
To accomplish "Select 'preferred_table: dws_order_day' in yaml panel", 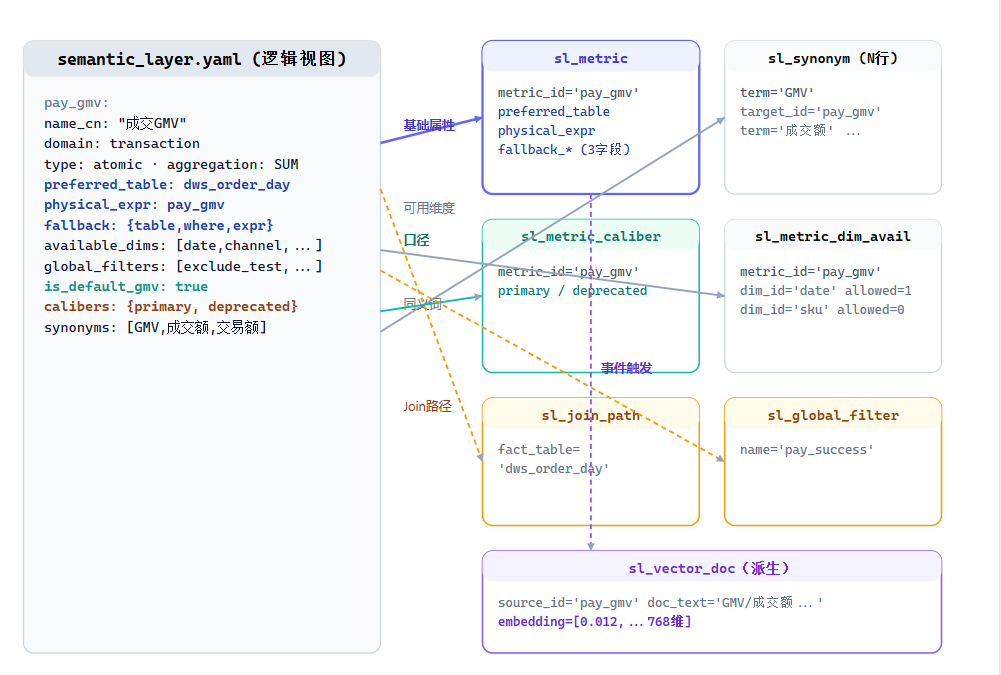I will (167, 185).
